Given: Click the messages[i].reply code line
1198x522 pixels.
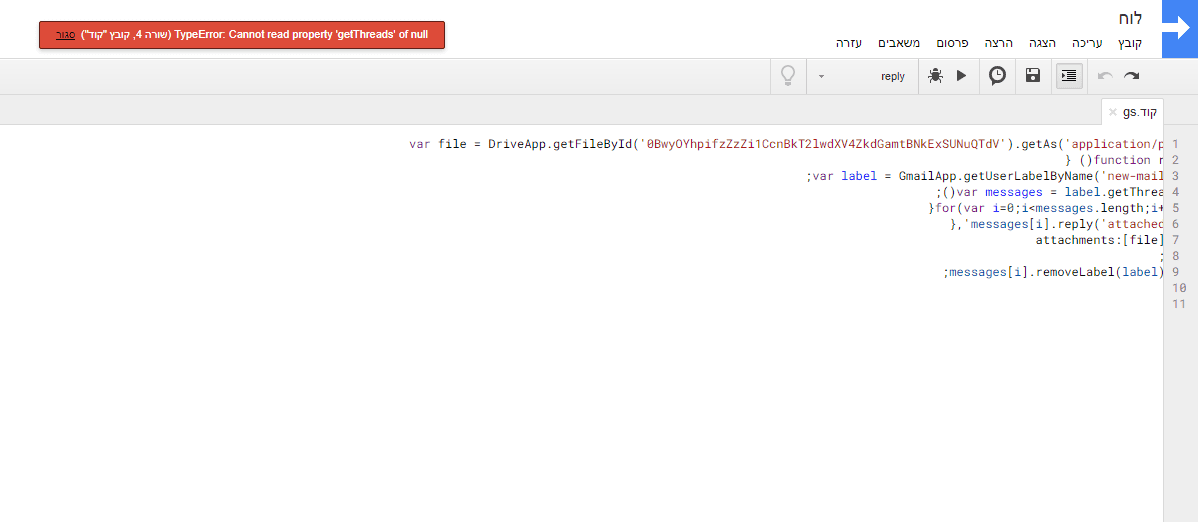Looking at the screenshot, I should point(1056,224).
